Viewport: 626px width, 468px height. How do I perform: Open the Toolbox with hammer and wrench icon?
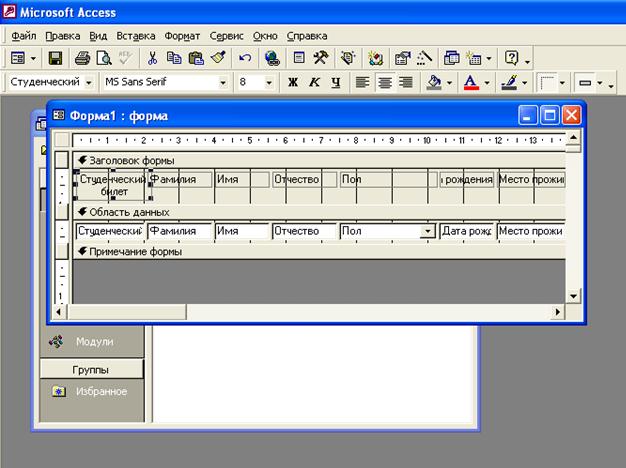[x=321, y=58]
